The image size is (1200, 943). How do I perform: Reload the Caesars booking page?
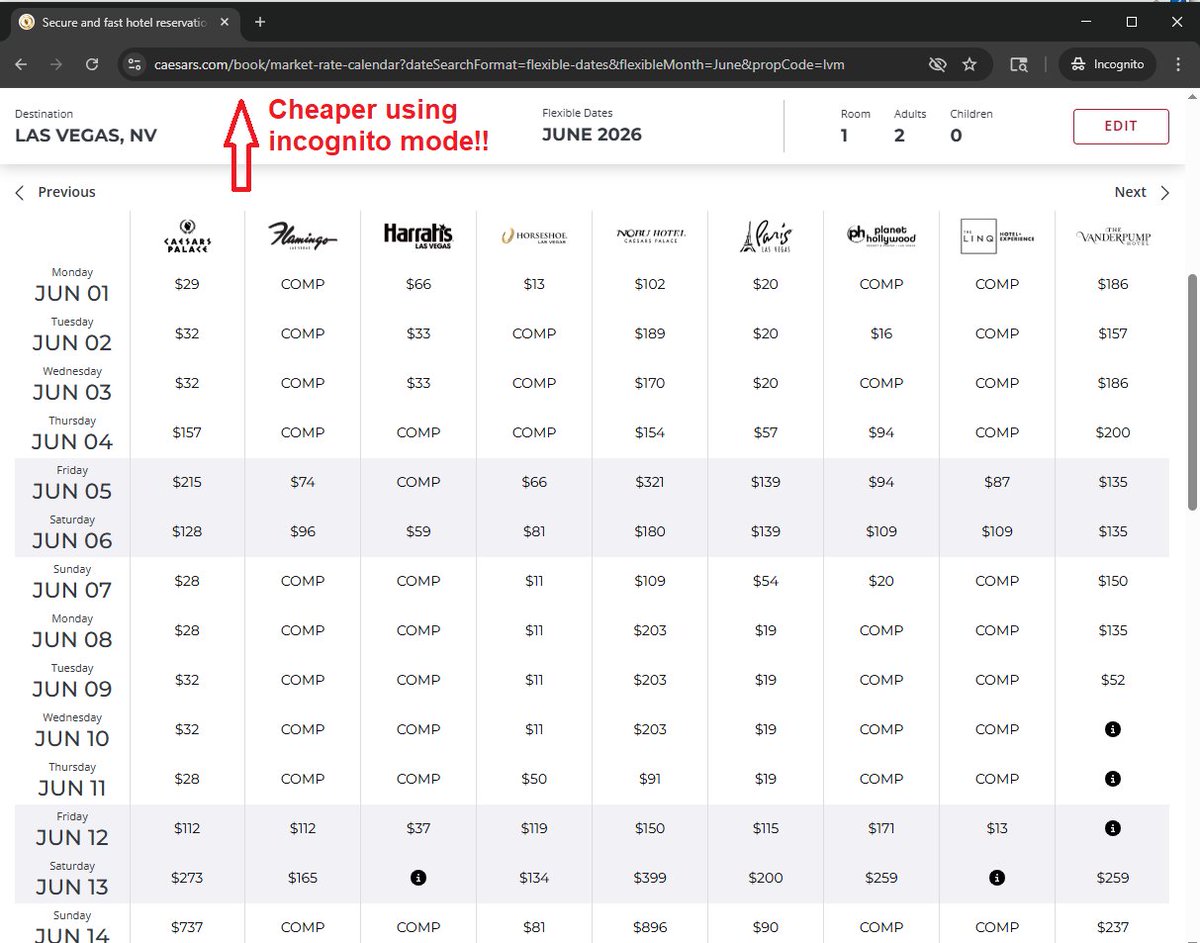(x=92, y=64)
